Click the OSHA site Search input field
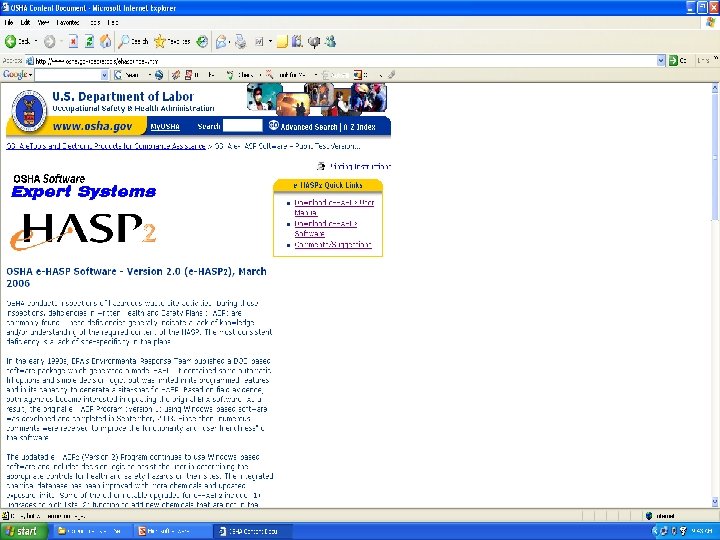720x540 pixels. [242, 125]
